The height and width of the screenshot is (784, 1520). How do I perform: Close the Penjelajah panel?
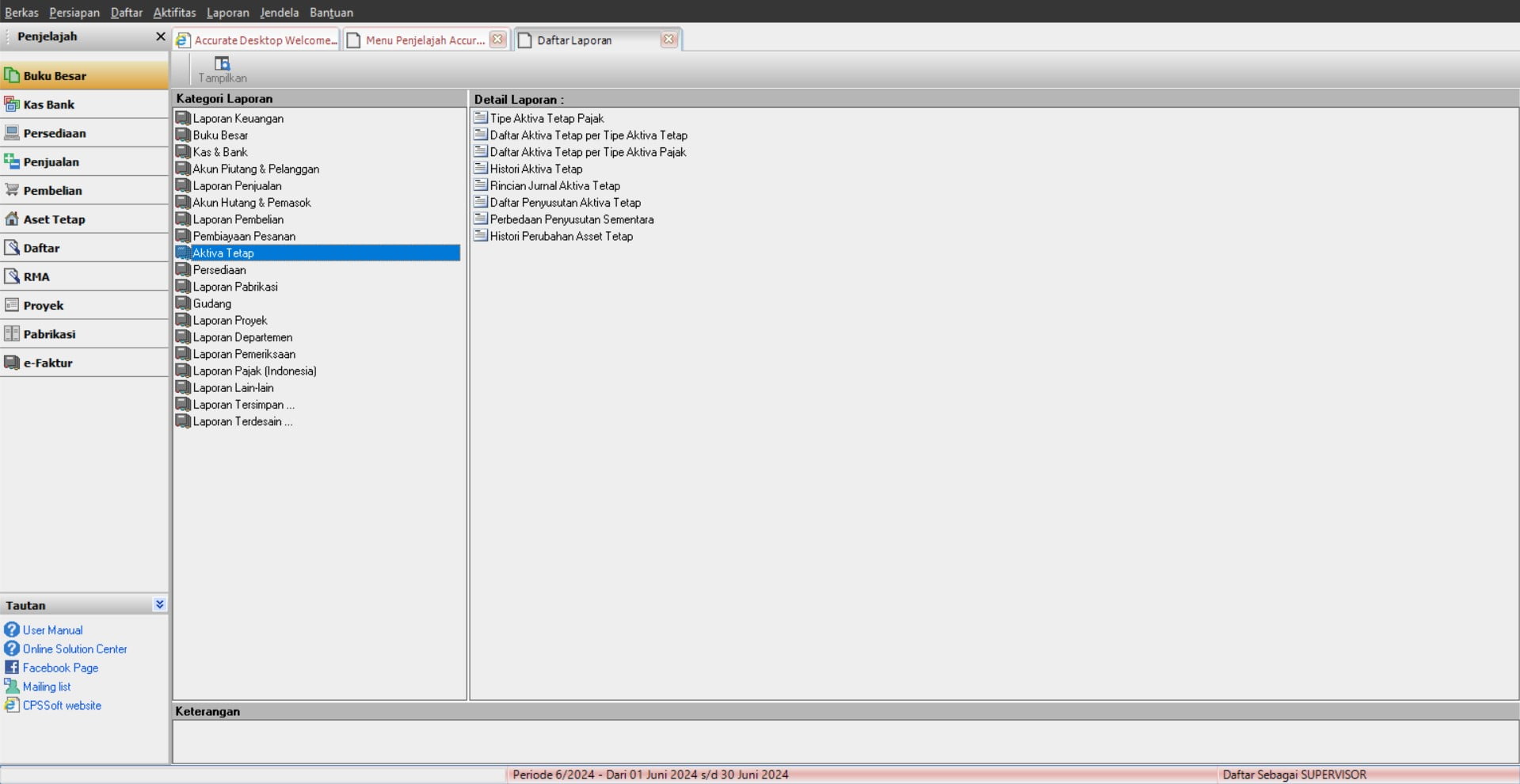pyautogui.click(x=160, y=36)
